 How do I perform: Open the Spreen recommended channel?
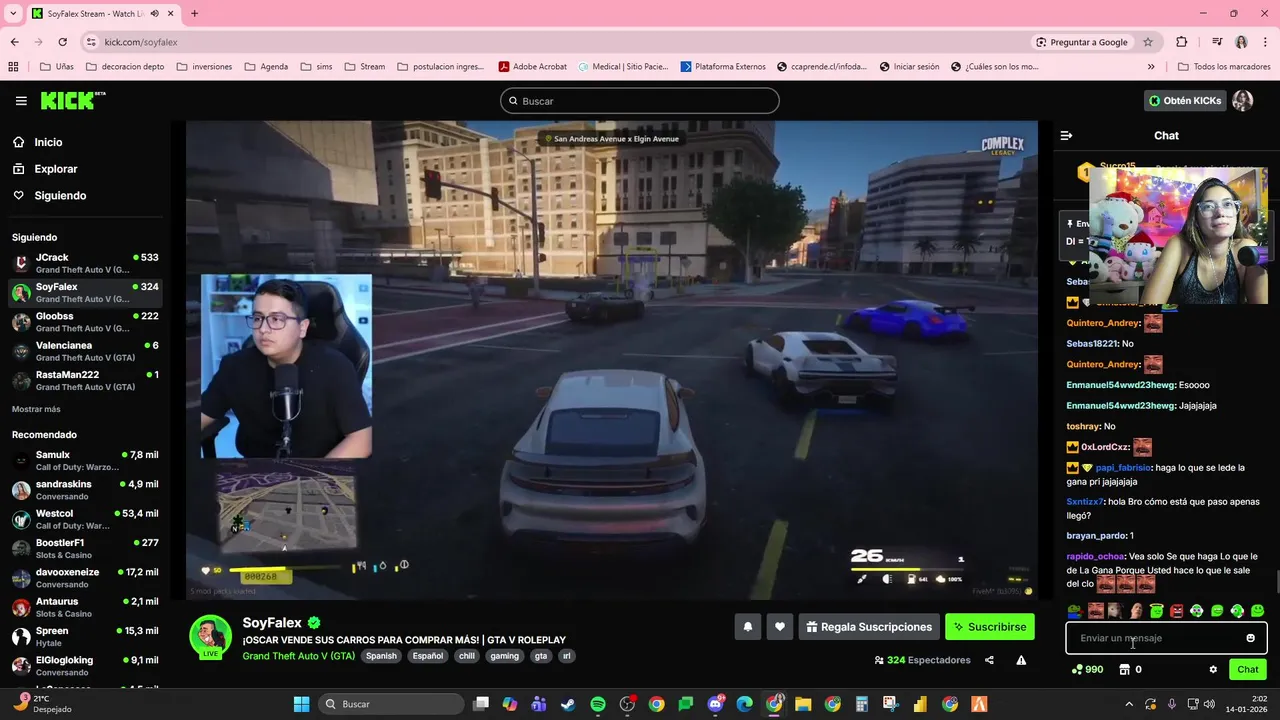tap(85, 636)
